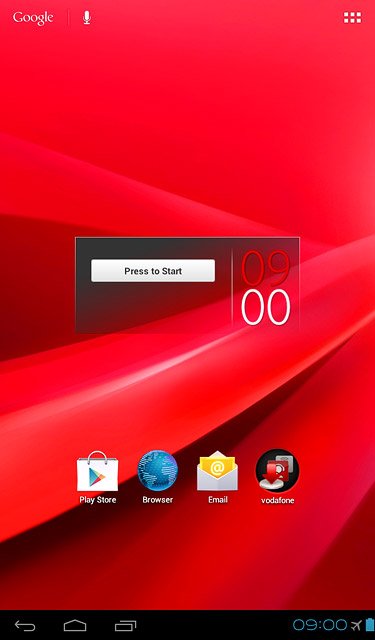The height and width of the screenshot is (640, 375).
Task: Go back using the back arrow
Action: point(25,625)
